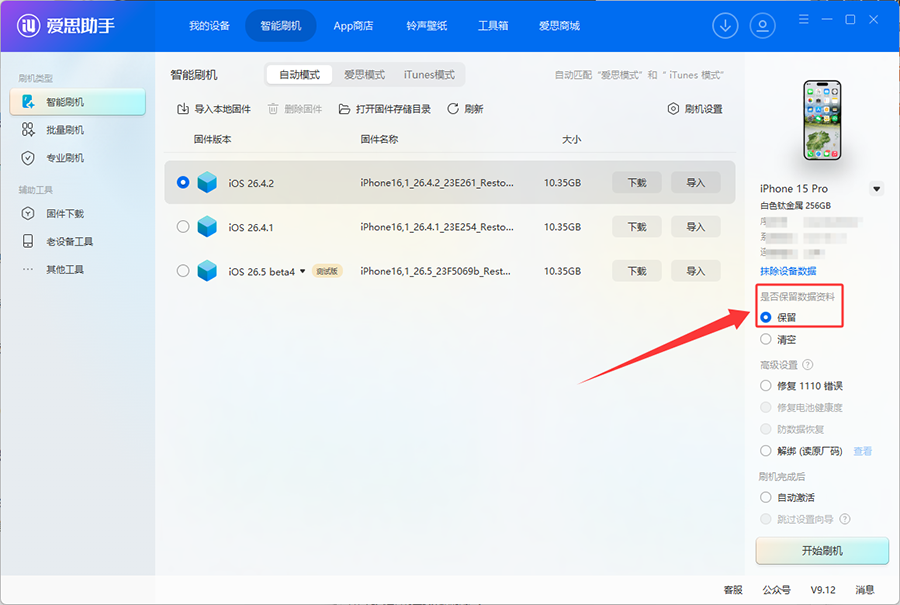
Task: Click the 查看 link beside 解绑
Action: (x=862, y=451)
